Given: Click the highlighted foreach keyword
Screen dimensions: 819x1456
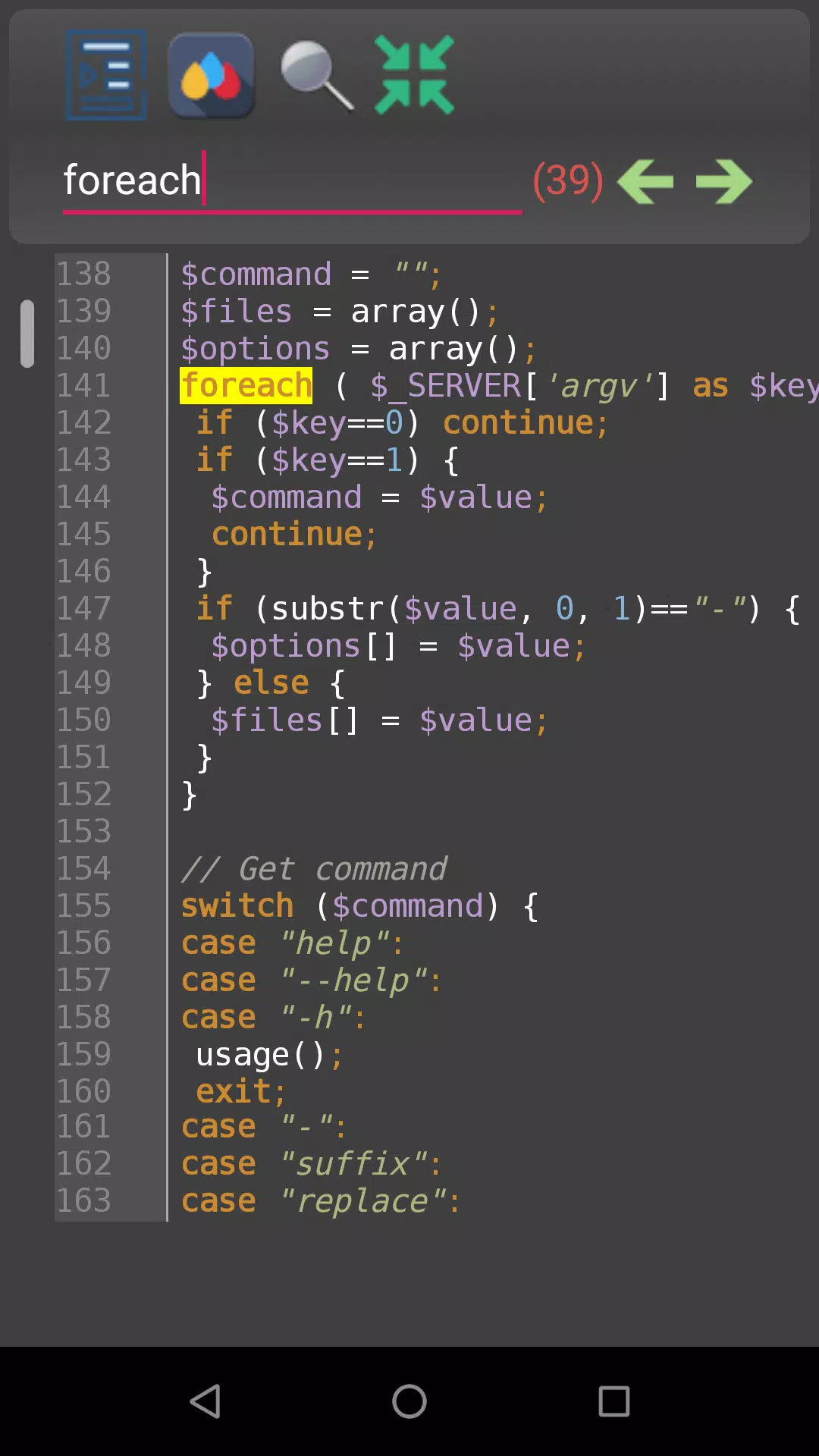Looking at the screenshot, I should (246, 385).
